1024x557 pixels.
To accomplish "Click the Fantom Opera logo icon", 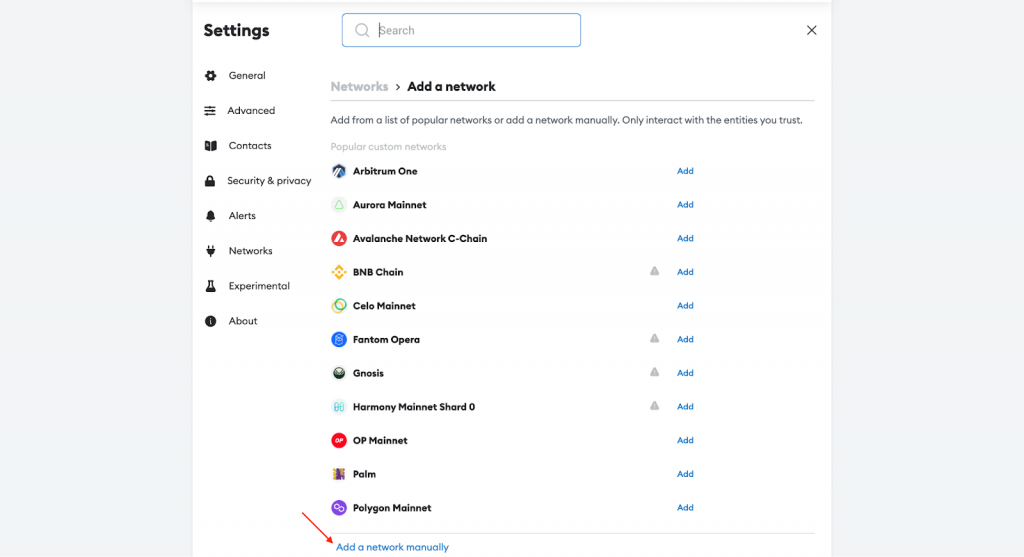I will point(339,340).
